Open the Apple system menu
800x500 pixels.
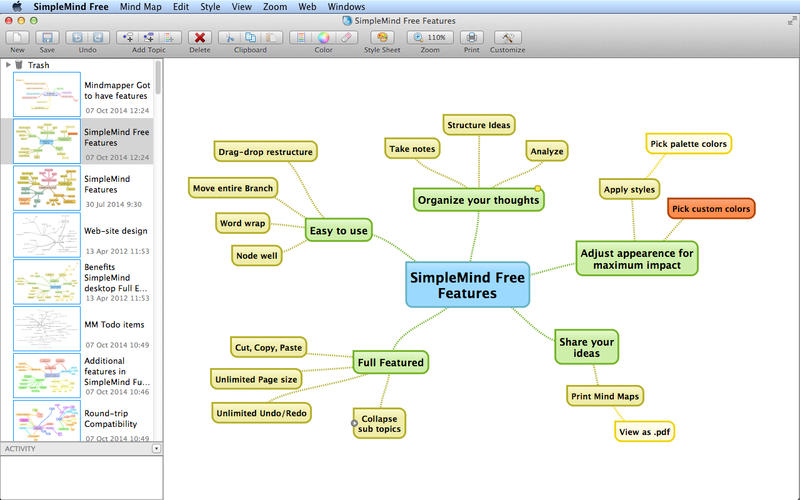[16, 7]
